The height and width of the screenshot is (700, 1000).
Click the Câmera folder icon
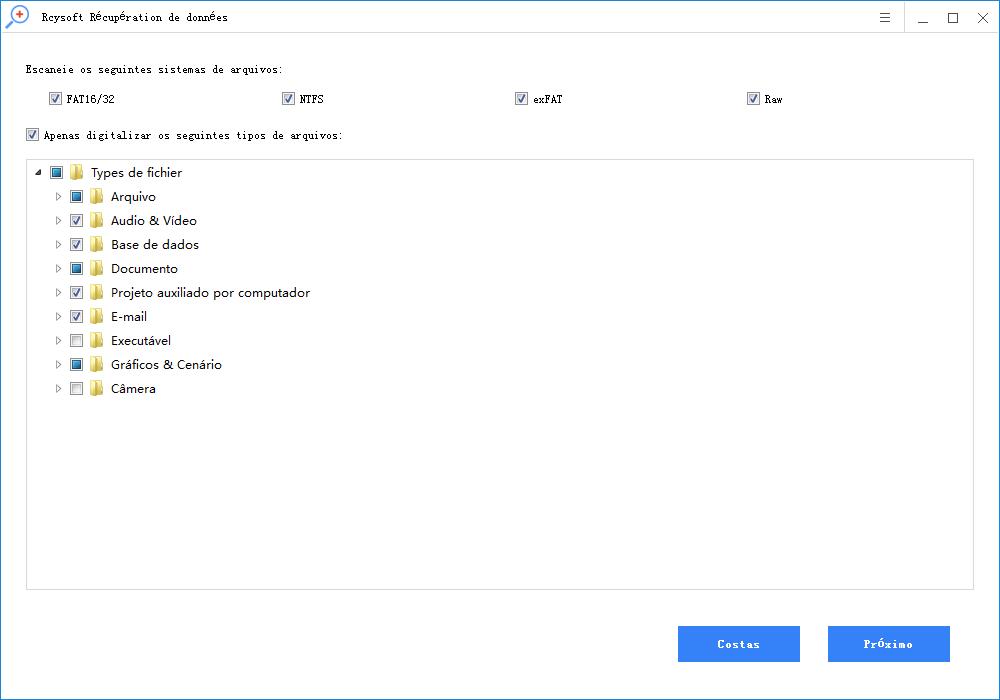96,388
